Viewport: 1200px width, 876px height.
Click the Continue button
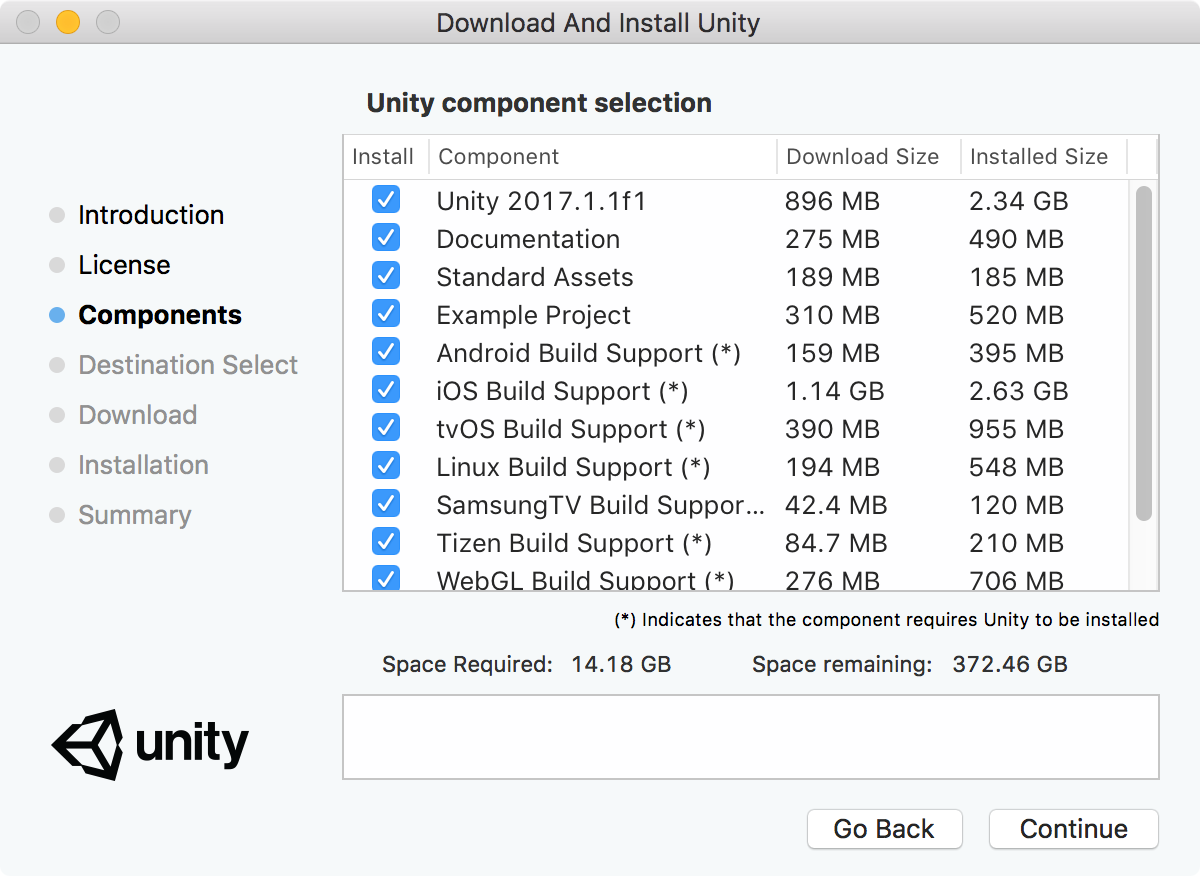1074,829
